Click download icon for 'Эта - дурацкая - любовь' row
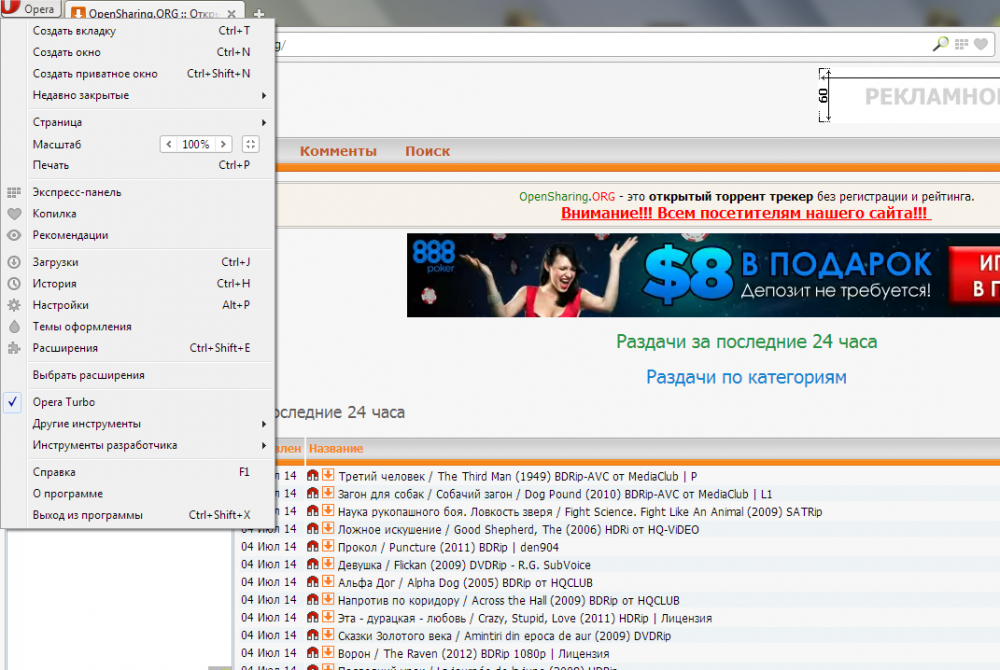The height and width of the screenshot is (670, 1000). (x=328, y=617)
